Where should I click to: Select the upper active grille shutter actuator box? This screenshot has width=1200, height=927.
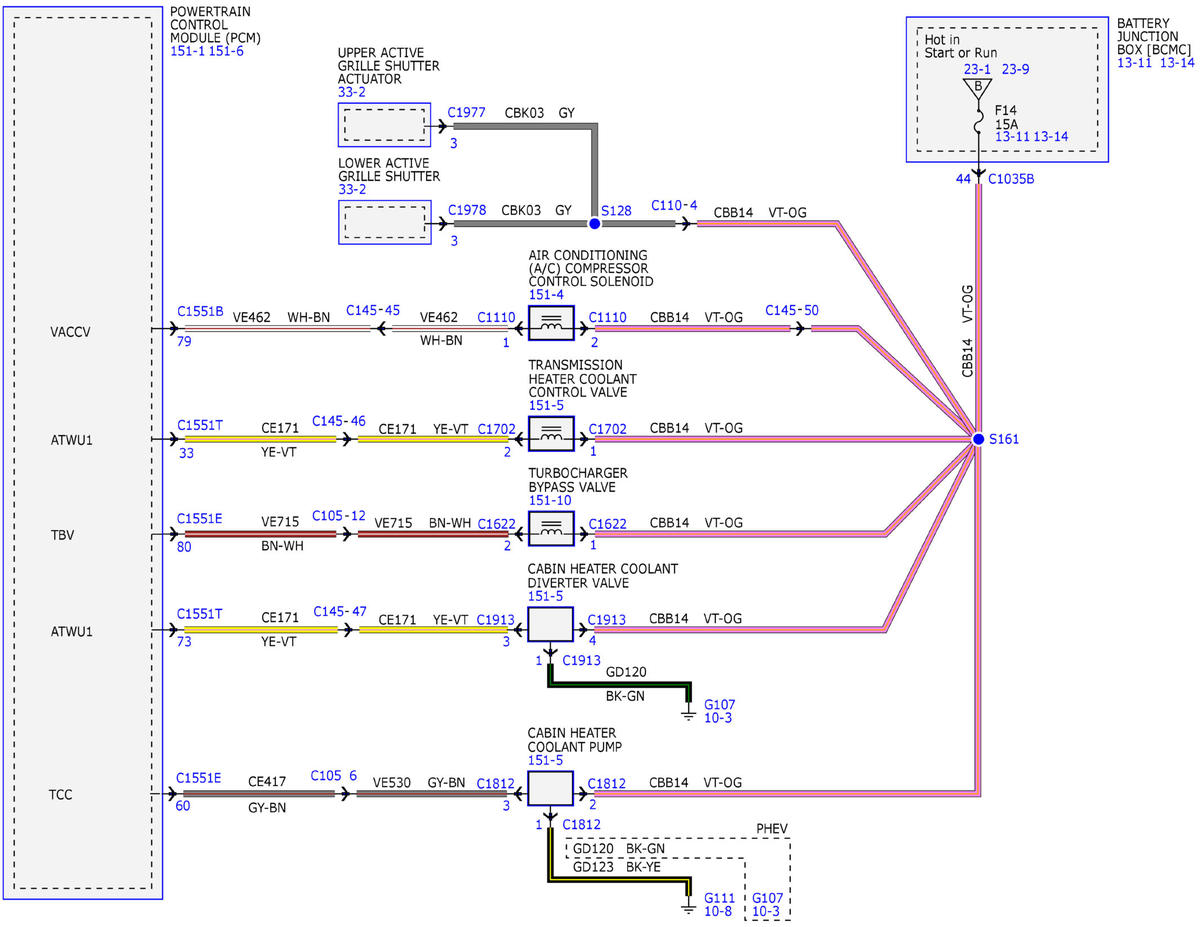pos(384,126)
